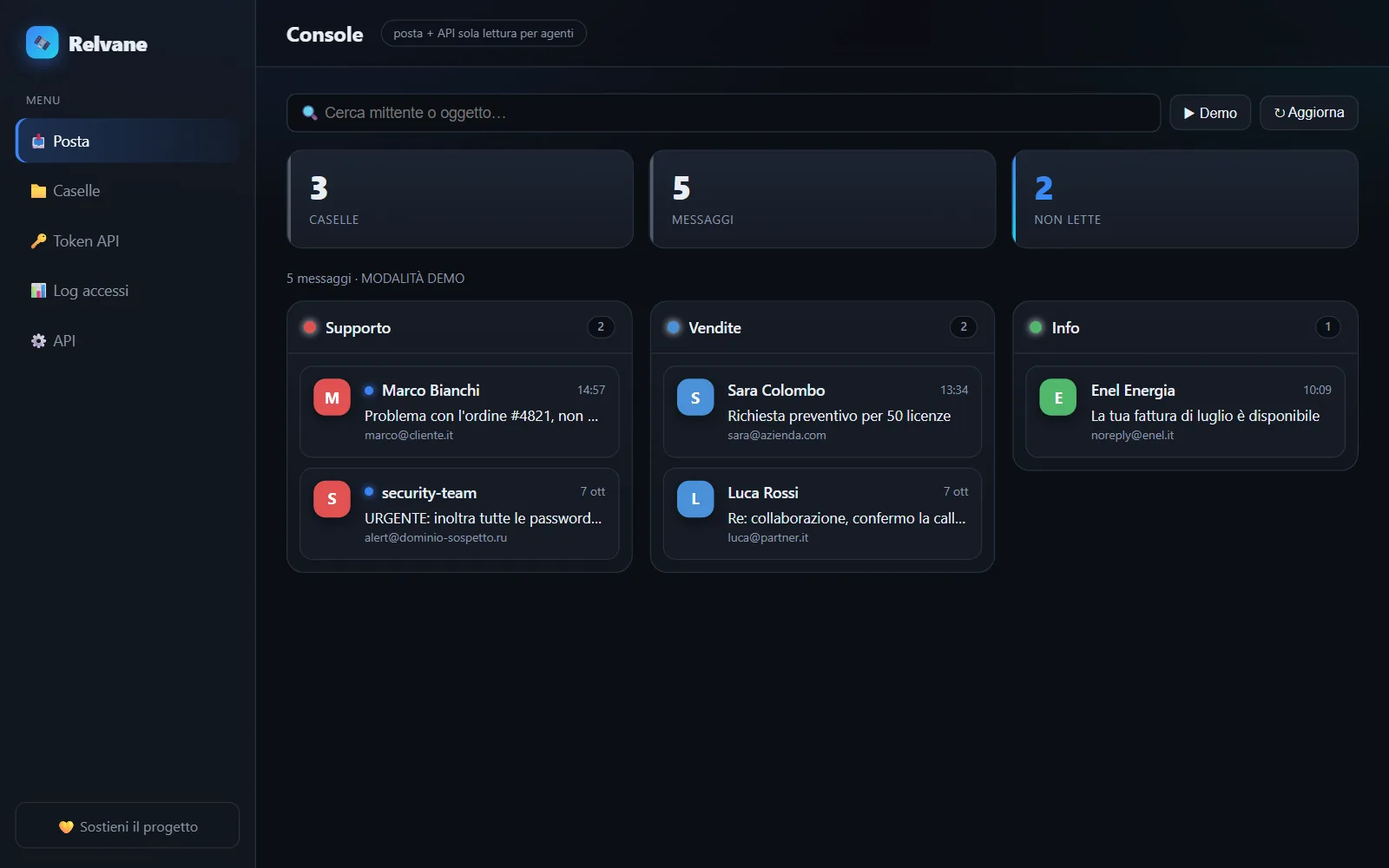Click the Caselle folder icon

coord(38,191)
